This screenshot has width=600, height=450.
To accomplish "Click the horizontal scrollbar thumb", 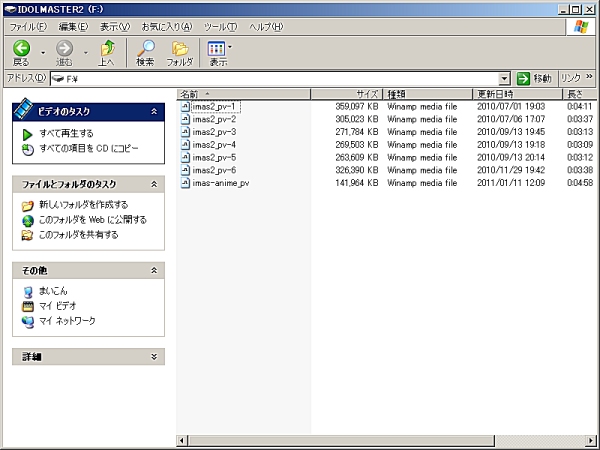I will (341, 440).
